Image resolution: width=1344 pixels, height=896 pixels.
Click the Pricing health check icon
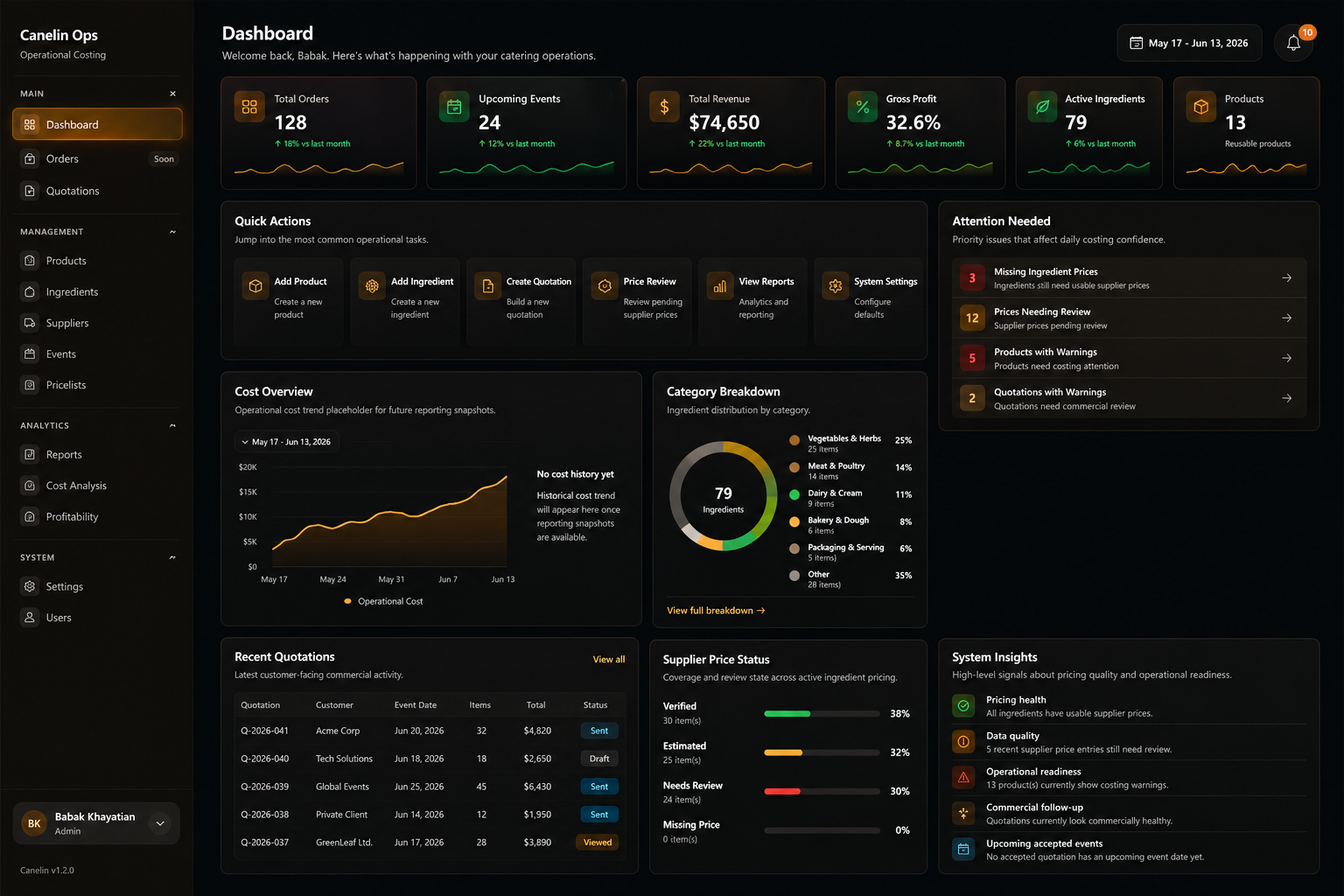click(x=963, y=705)
